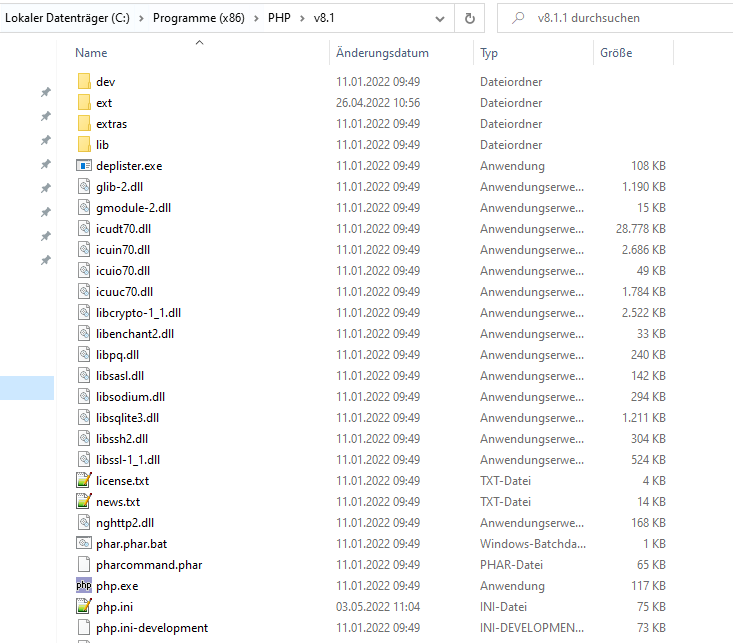Screen dimensions: 733x643
Task: Sort by the Änderungsdatum column header
Action: [x=382, y=53]
